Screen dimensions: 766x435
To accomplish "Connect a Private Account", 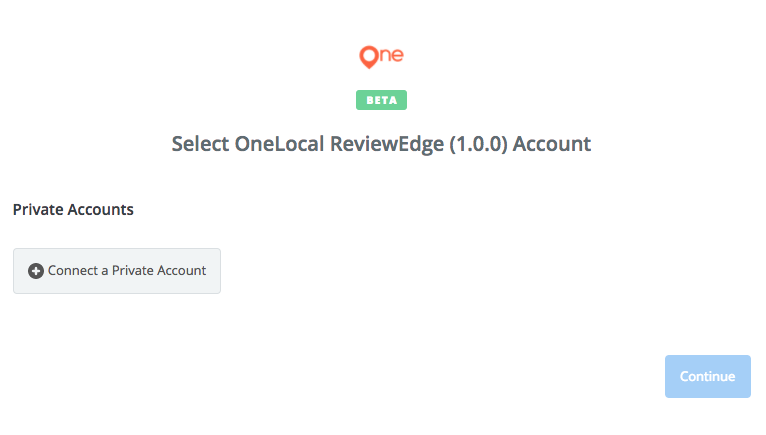I will [117, 271].
